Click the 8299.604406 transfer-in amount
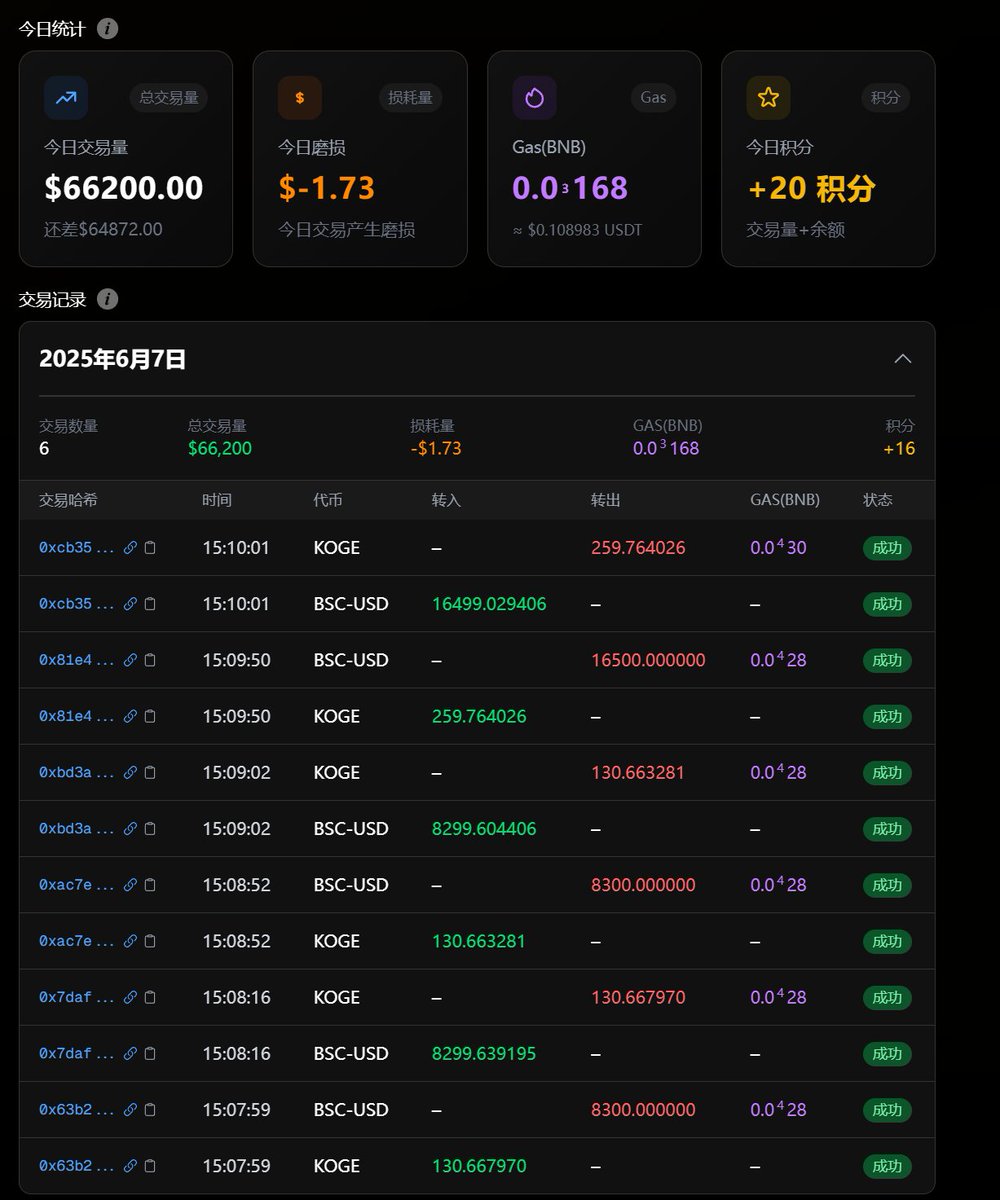 484,828
